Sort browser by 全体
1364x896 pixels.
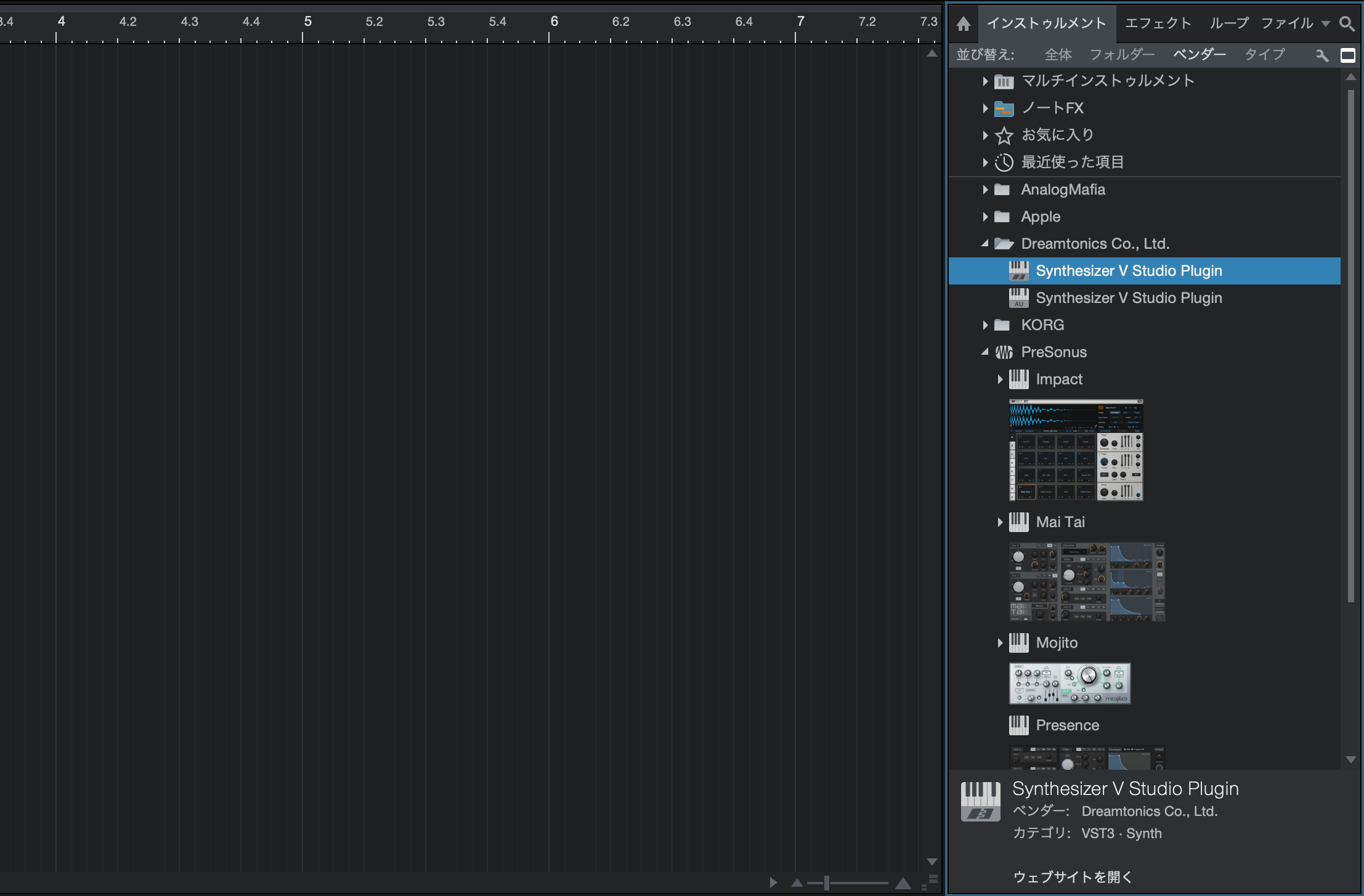1058,55
